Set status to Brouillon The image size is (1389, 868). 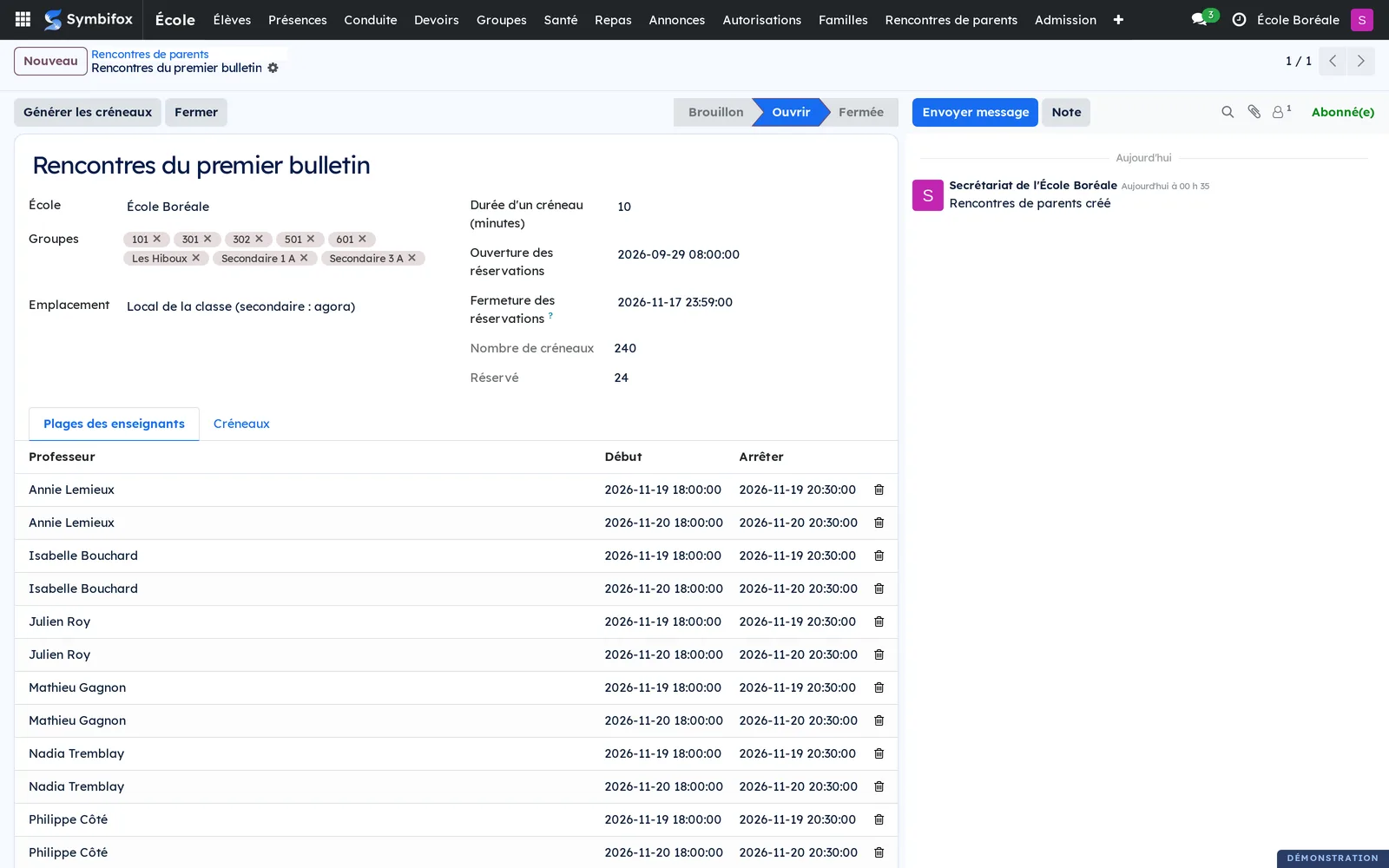(715, 112)
